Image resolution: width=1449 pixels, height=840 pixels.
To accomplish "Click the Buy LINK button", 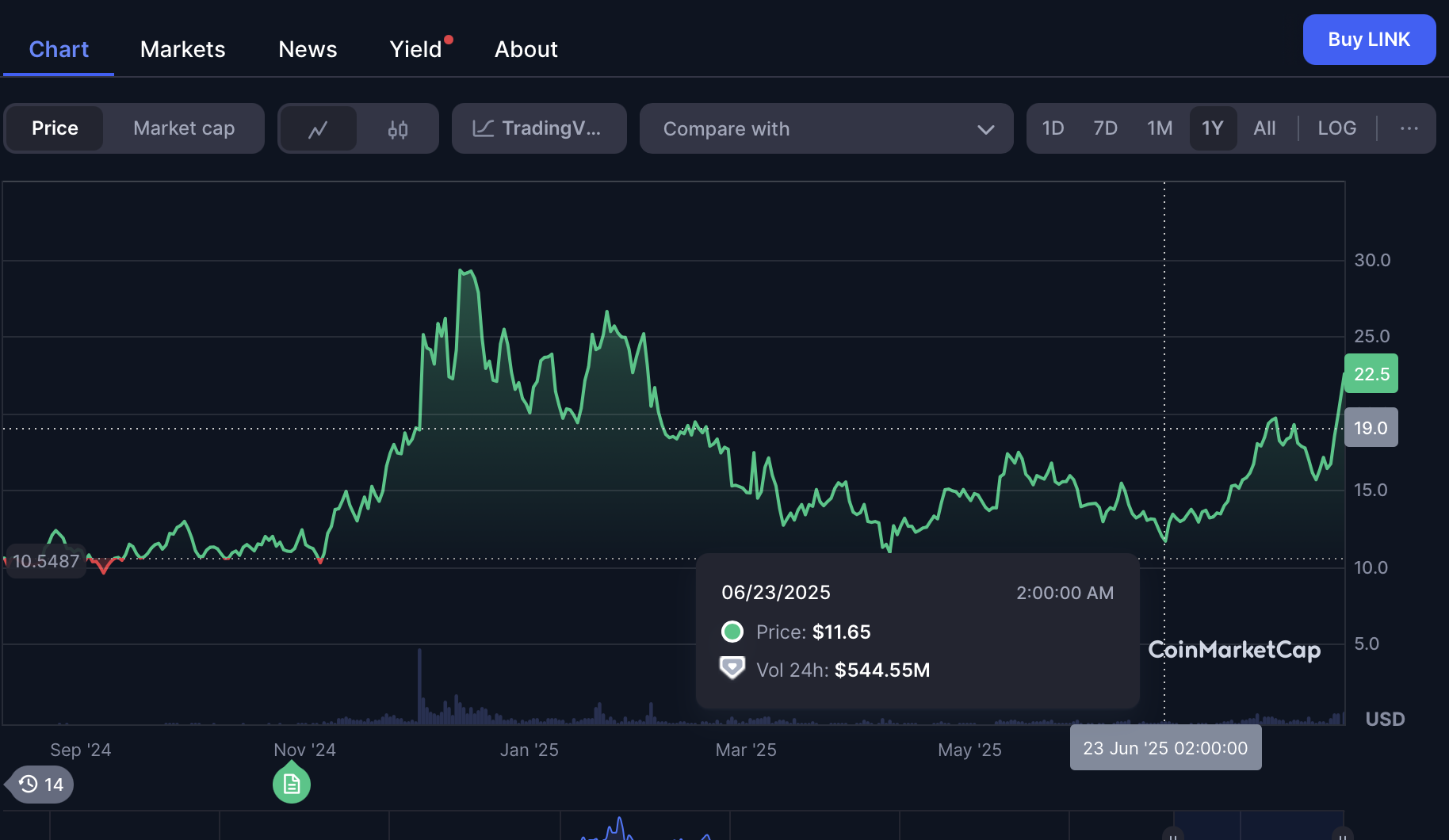I will pyautogui.click(x=1369, y=40).
